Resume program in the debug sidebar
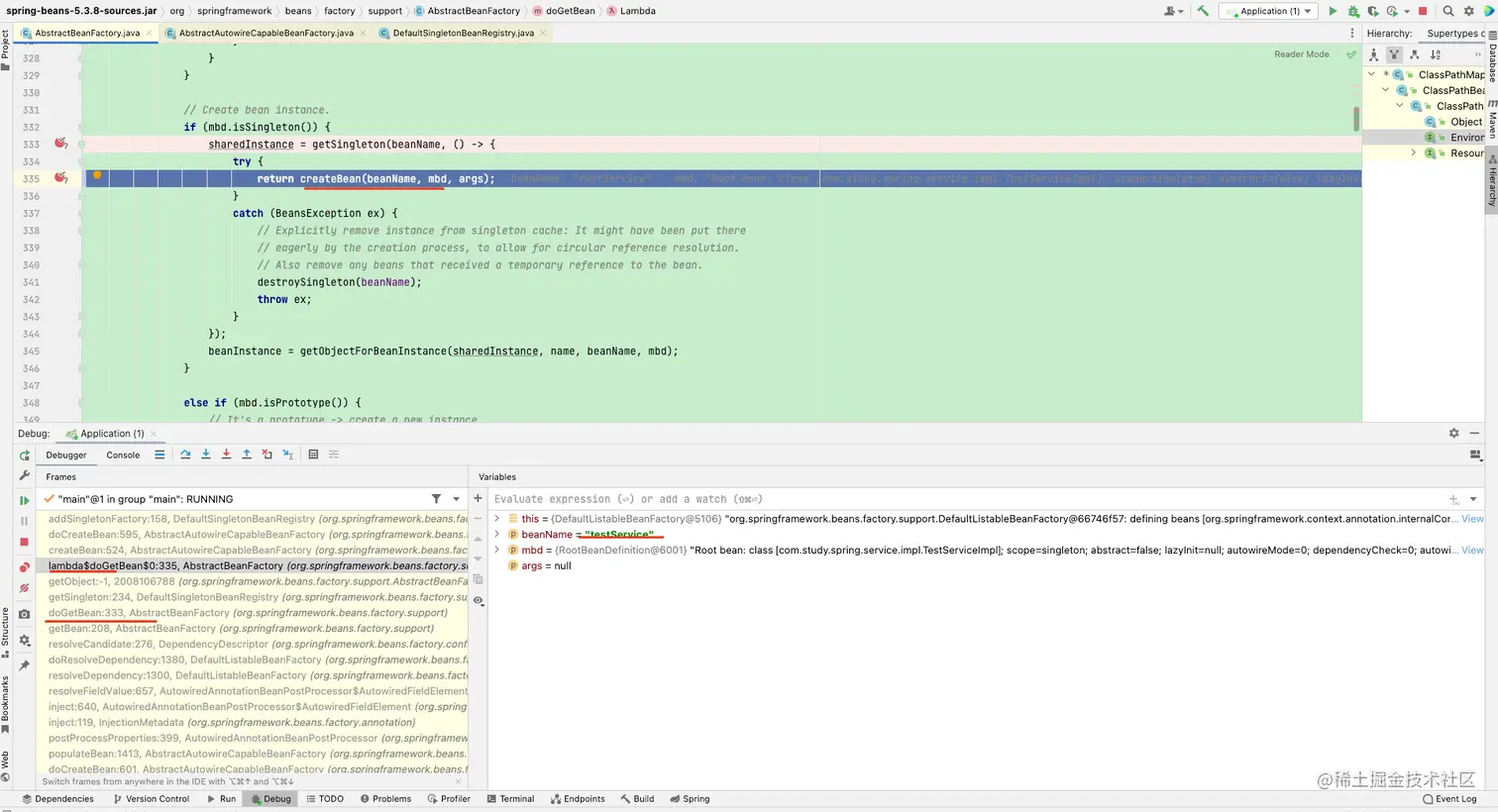The width and height of the screenshot is (1498, 812). 25,500
